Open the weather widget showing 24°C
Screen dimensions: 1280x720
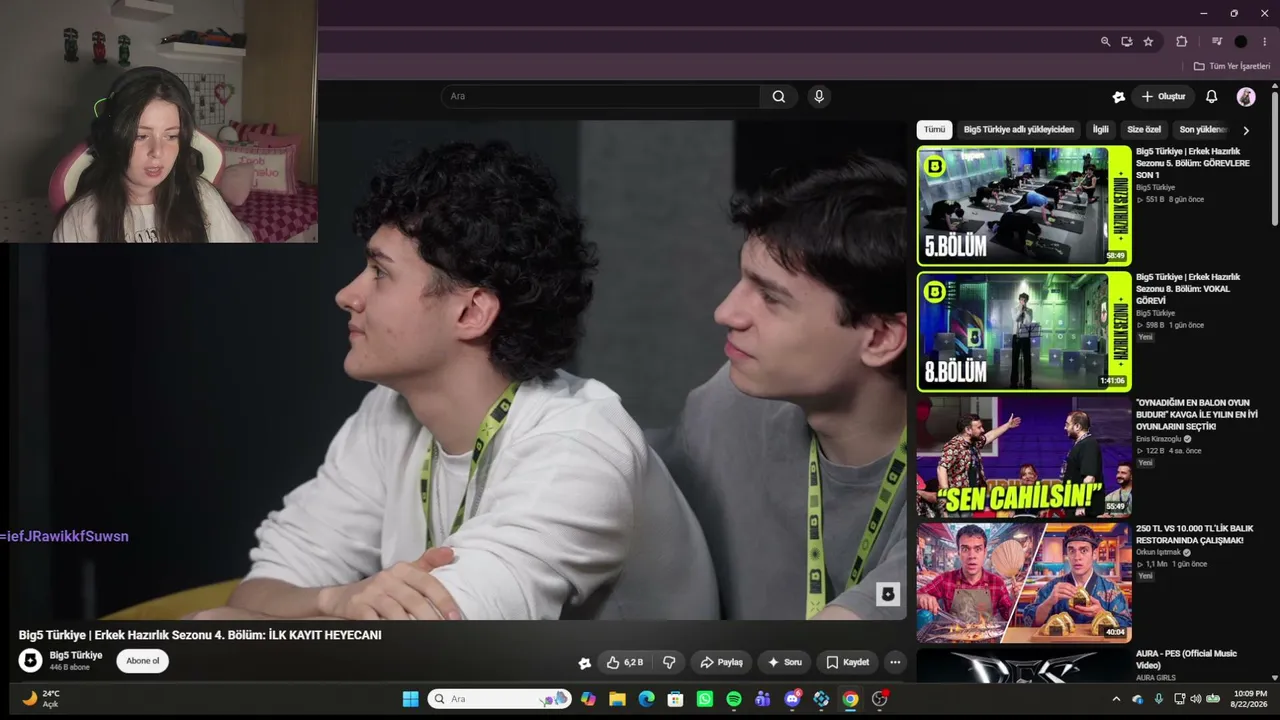[42, 699]
